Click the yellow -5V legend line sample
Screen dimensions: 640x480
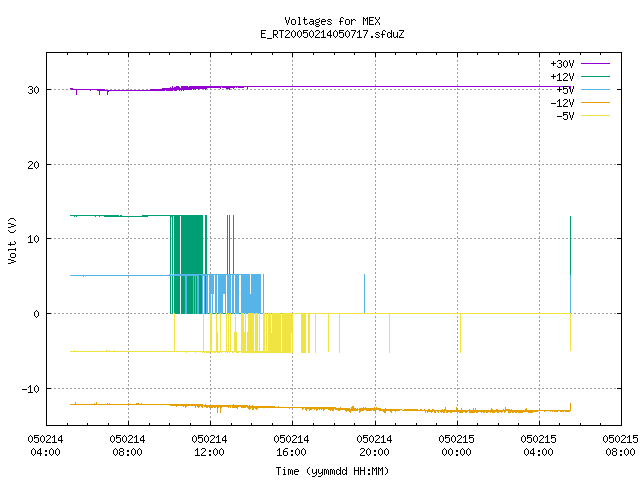[595, 116]
